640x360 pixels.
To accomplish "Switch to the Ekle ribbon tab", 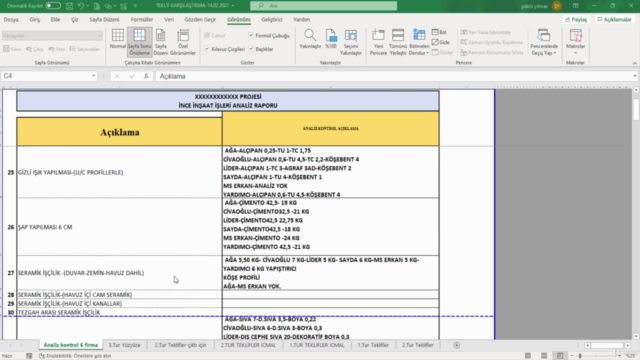I will click(55, 20).
